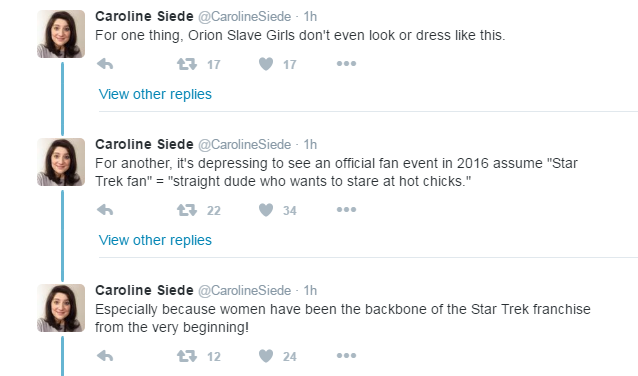Screen dimensions: 638x376
Task: Open more options on 'backbone' tweet
Action: 346,356
